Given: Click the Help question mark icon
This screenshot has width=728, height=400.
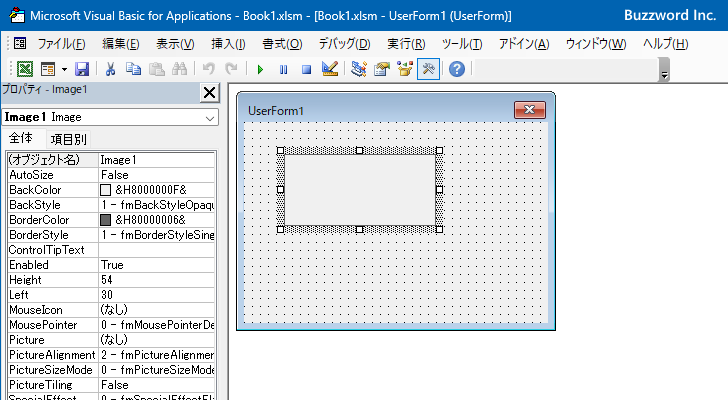Looking at the screenshot, I should 457,69.
